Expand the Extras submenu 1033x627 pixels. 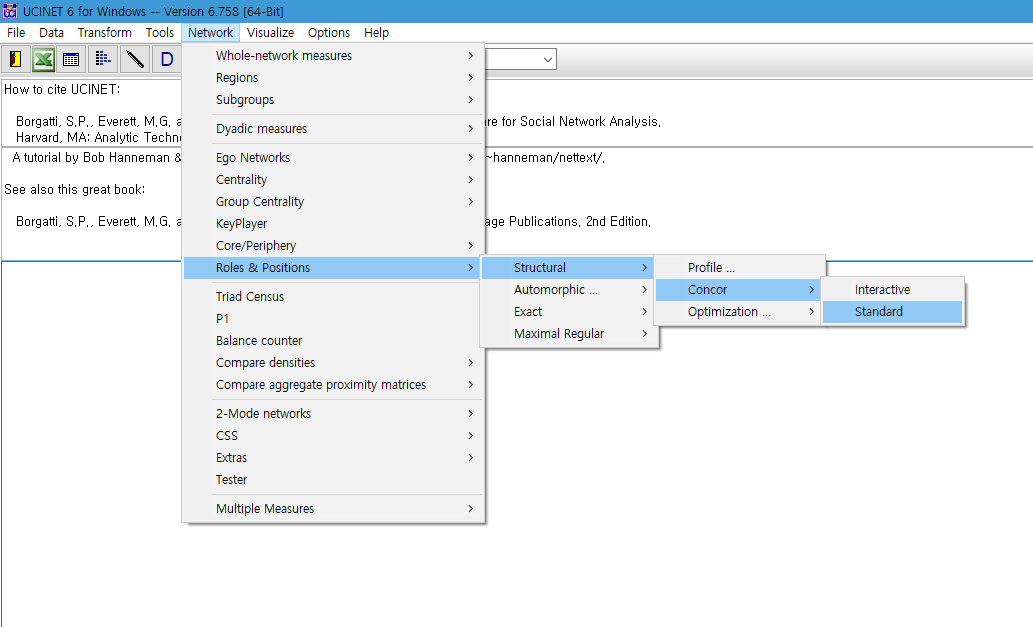(x=333, y=458)
